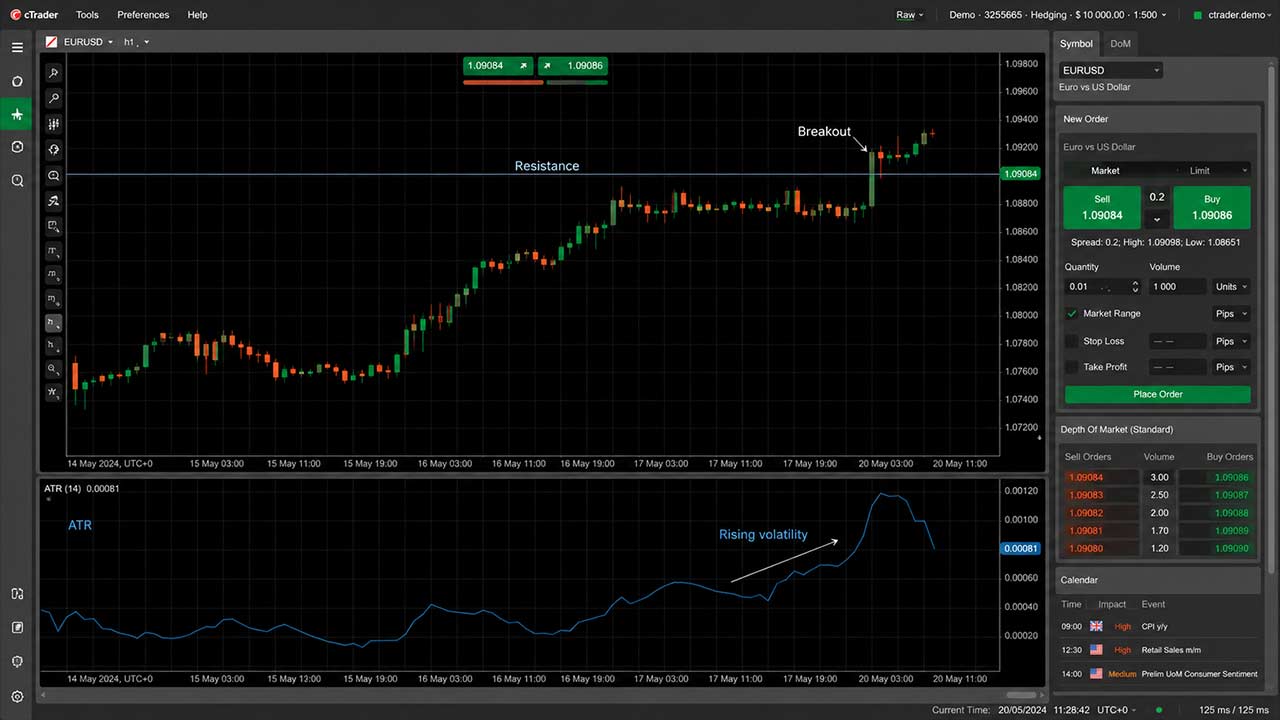Click the Take Profit value field
The width and height of the screenshot is (1280, 720).
tap(1177, 367)
